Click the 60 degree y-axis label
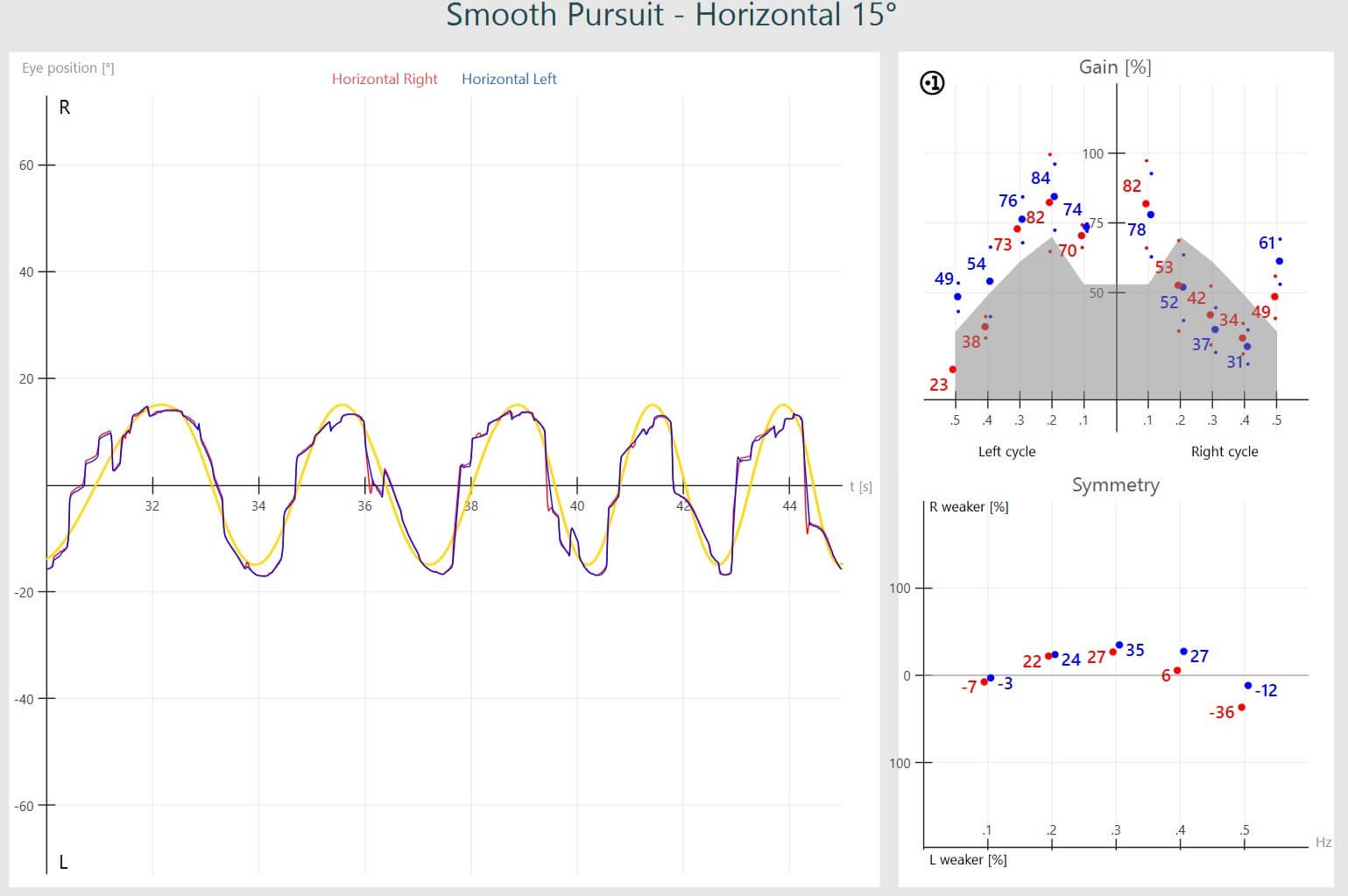 tap(27, 166)
